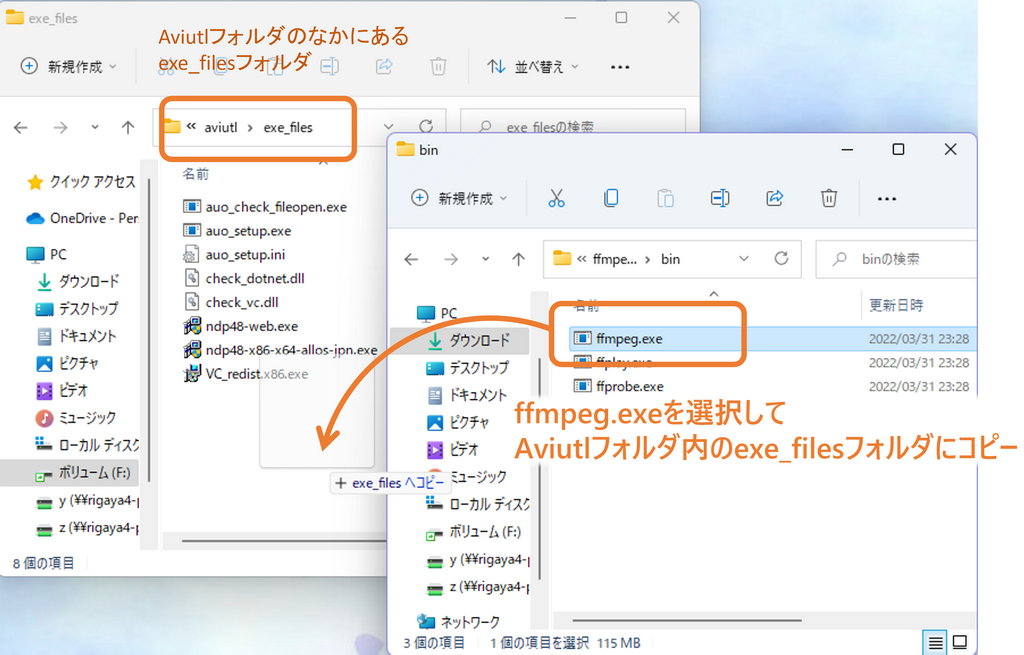The image size is (1024, 655).
Task: Go back in exe_files window navigation
Action: pos(21,127)
